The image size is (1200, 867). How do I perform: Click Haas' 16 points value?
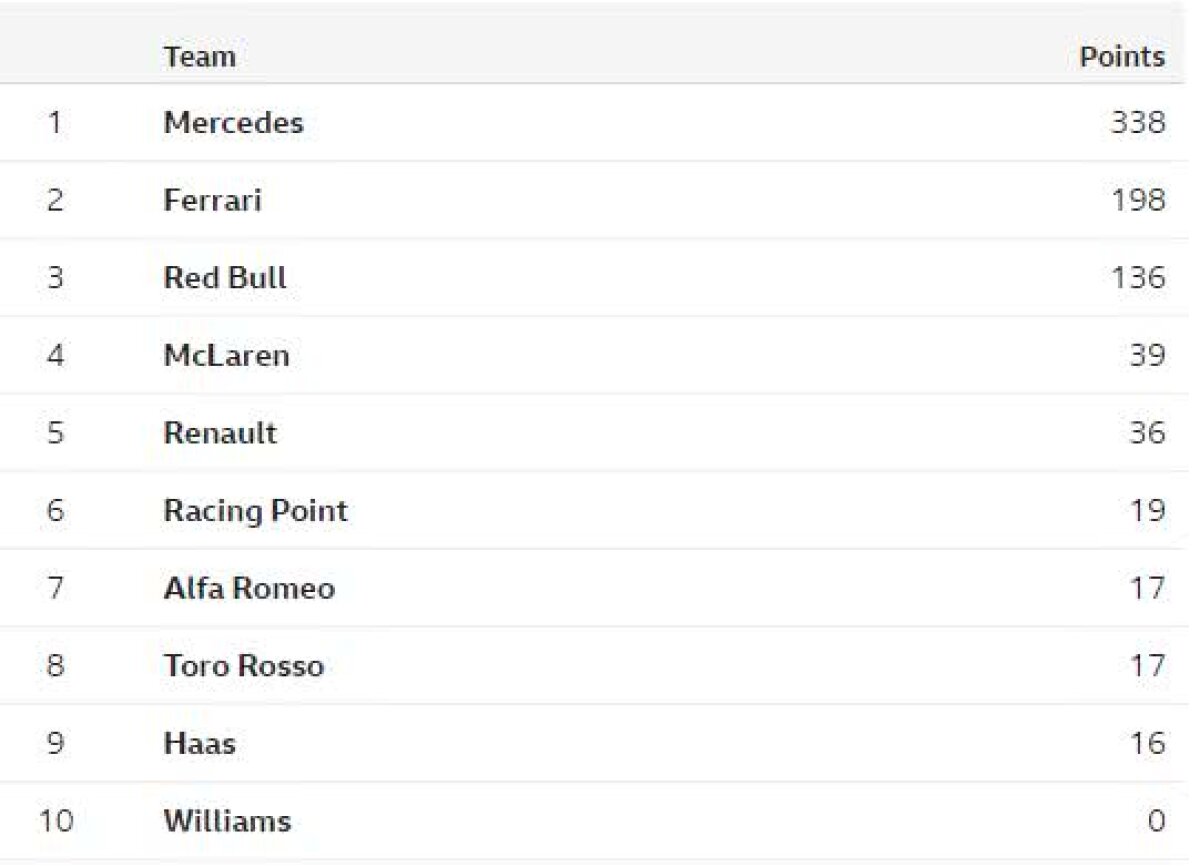pos(1147,743)
